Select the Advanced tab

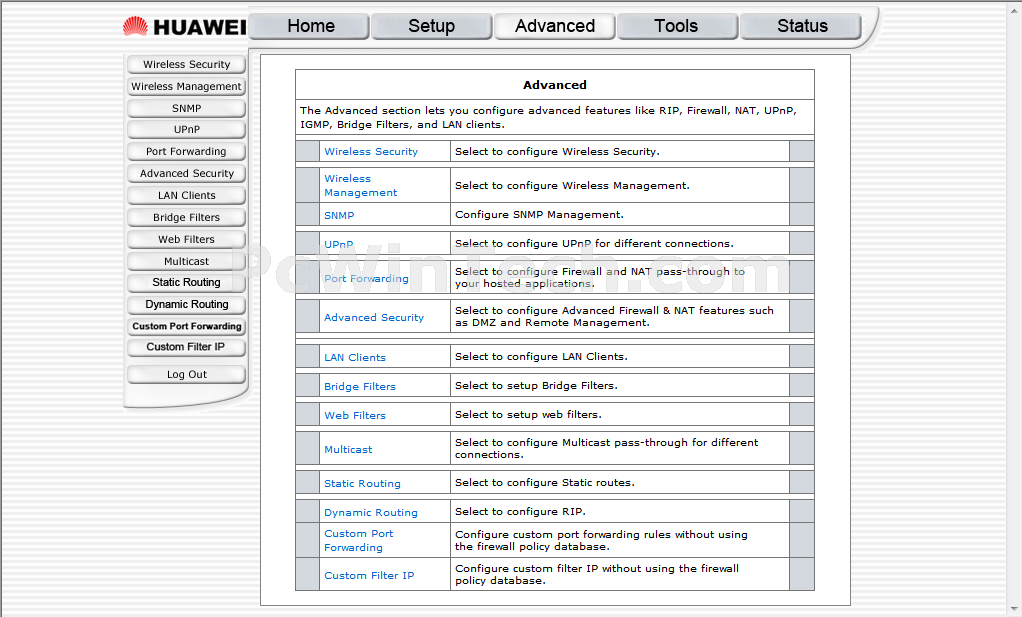555,26
